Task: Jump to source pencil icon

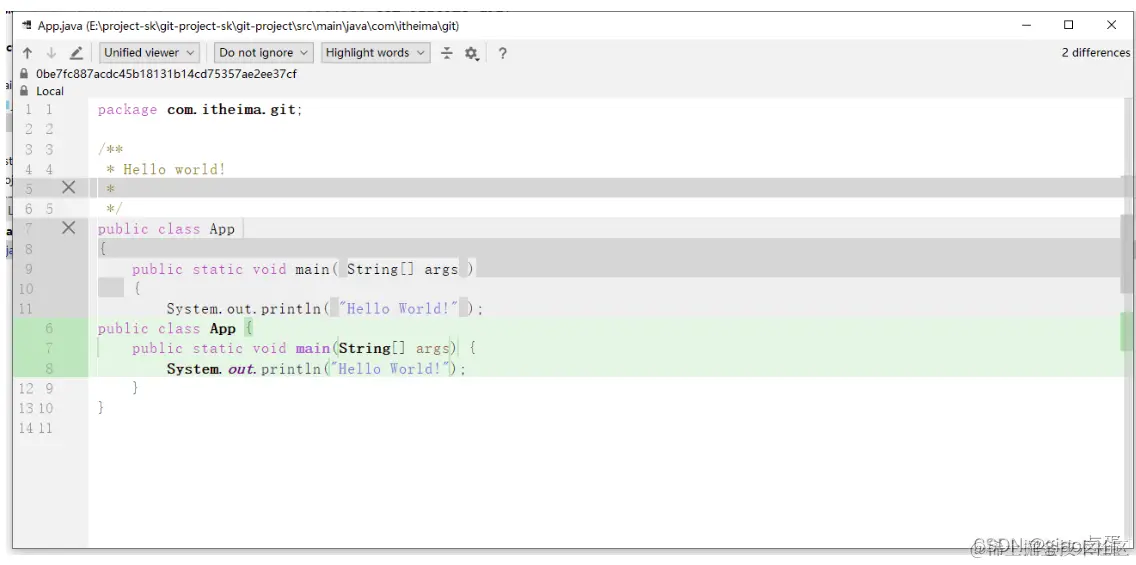Action: tap(76, 53)
